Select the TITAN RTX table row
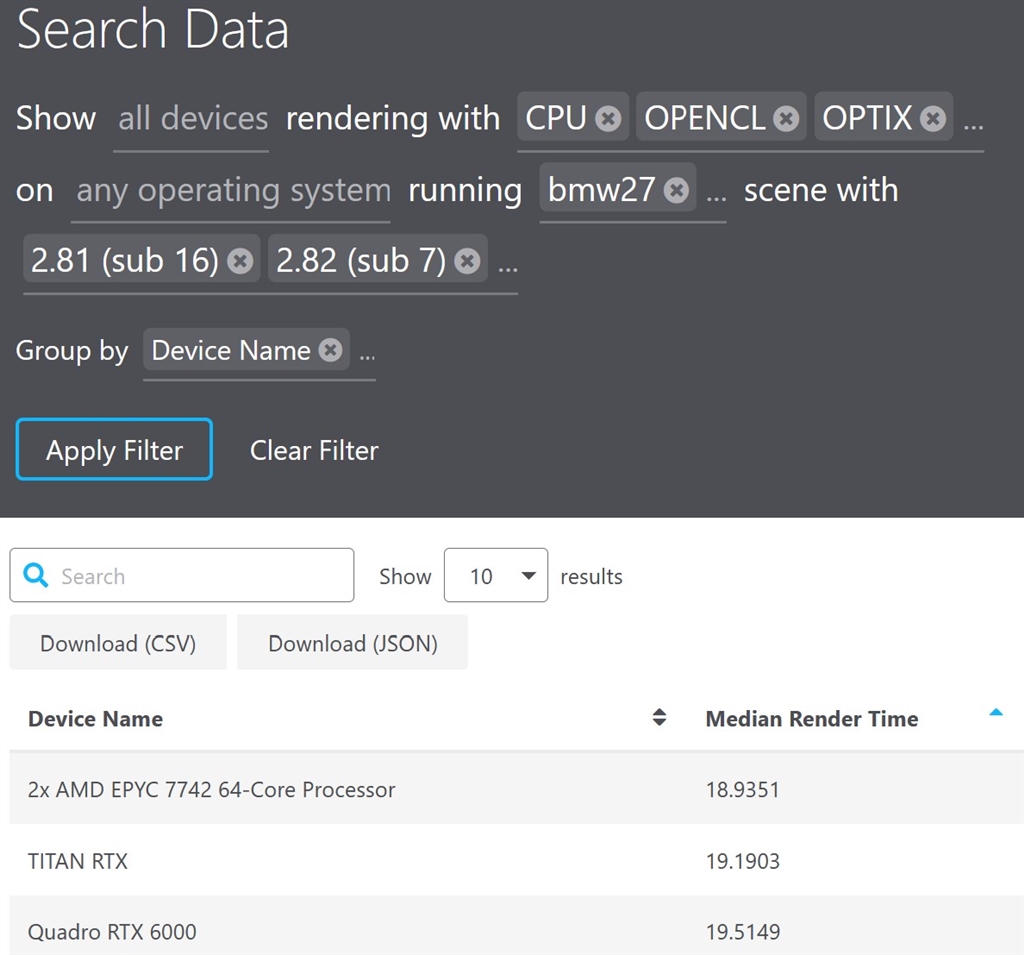The image size is (1024, 955). pos(400,861)
